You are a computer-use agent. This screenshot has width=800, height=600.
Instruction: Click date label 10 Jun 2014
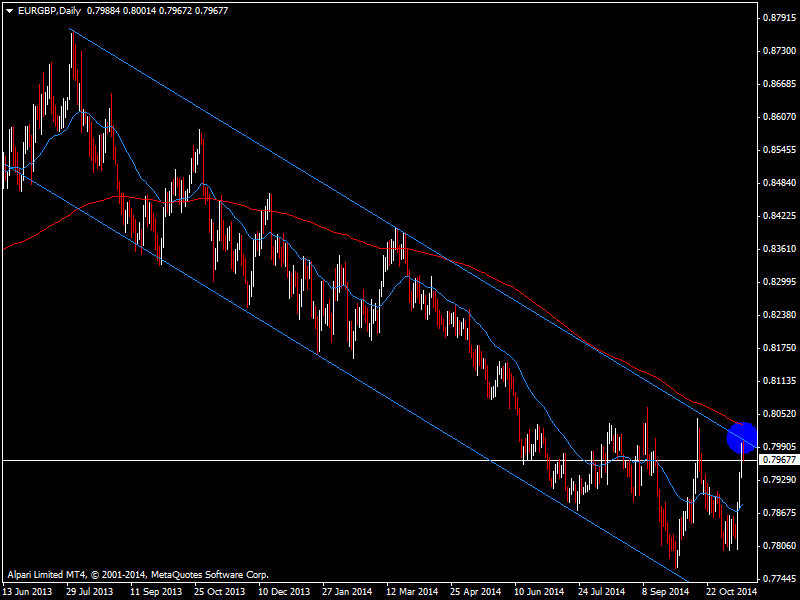pos(539,592)
